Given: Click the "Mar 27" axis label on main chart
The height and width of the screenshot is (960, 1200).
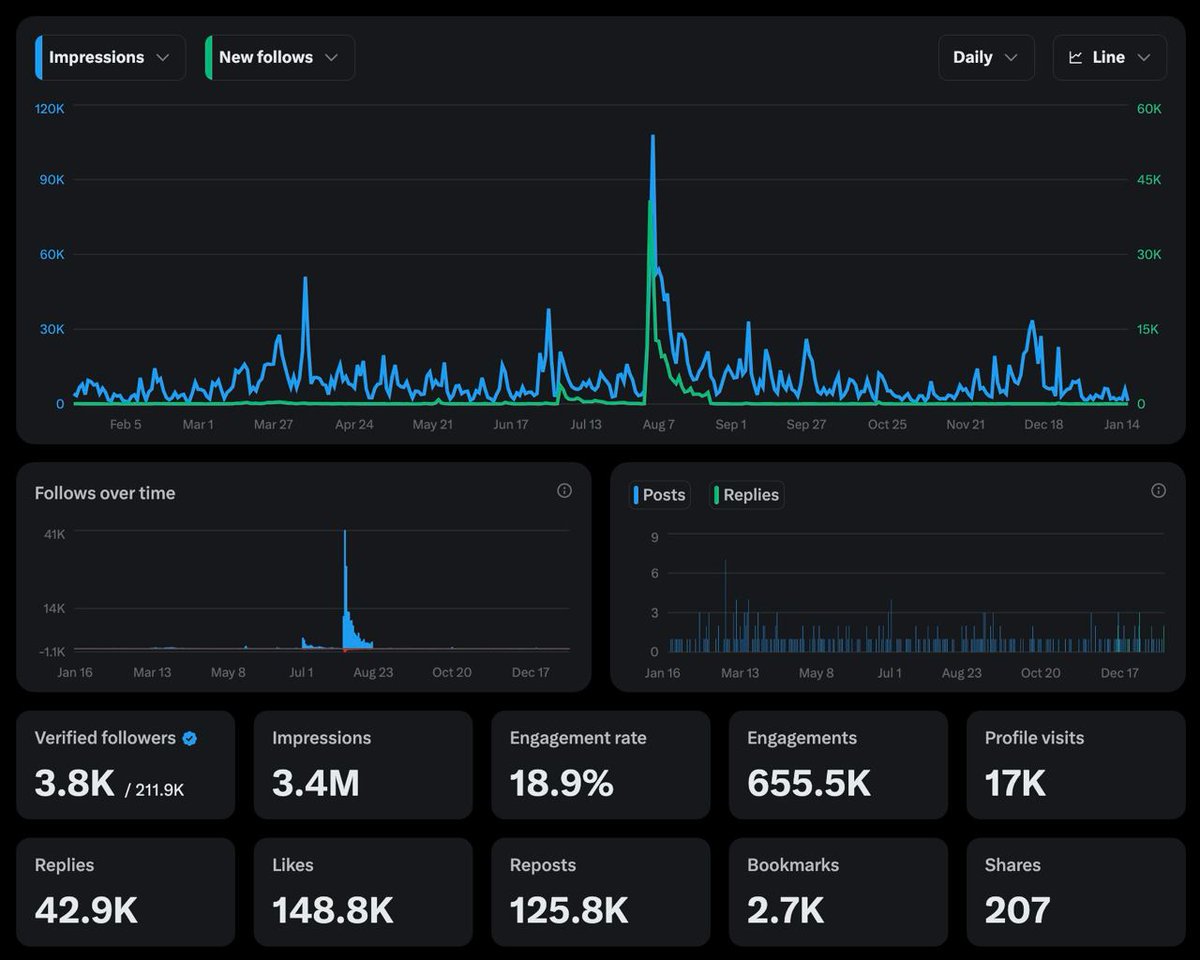Looking at the screenshot, I should 273,424.
